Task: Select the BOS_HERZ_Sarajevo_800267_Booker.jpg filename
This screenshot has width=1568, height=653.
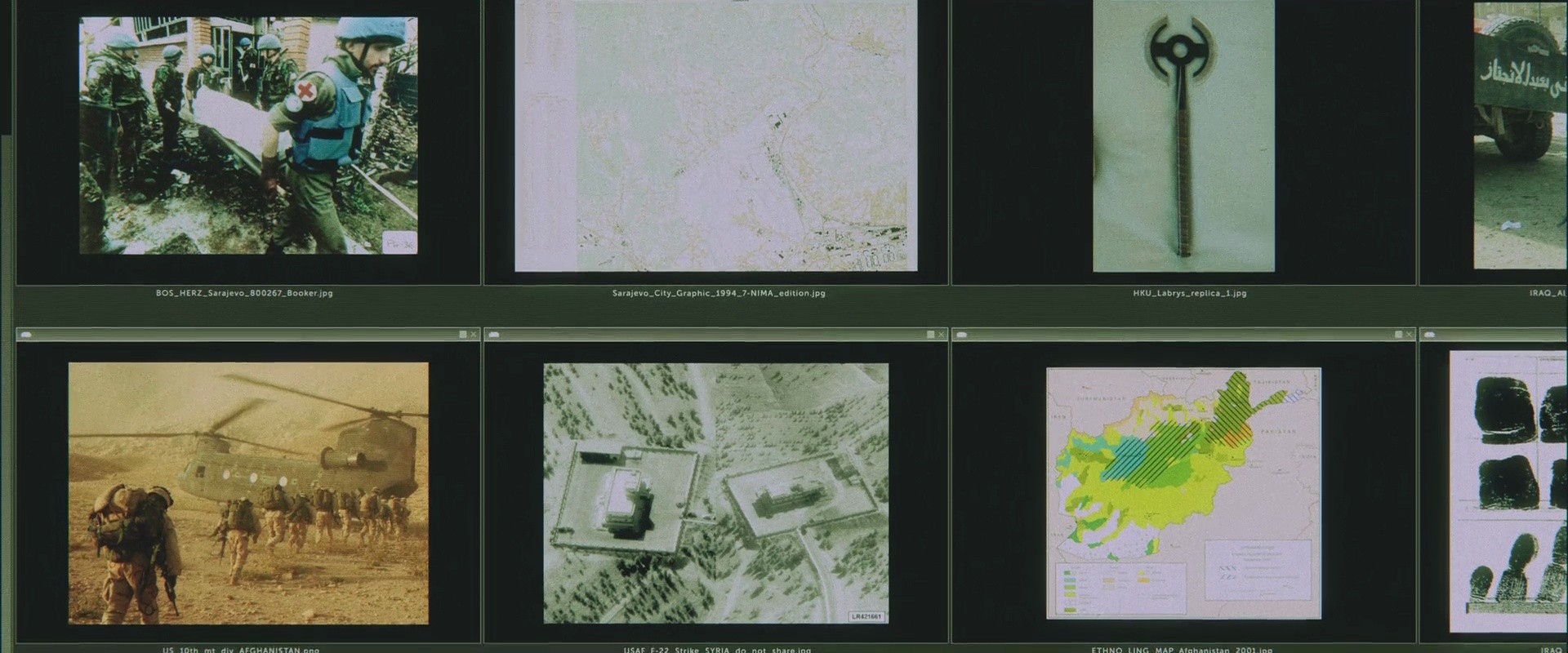Action: [244, 293]
